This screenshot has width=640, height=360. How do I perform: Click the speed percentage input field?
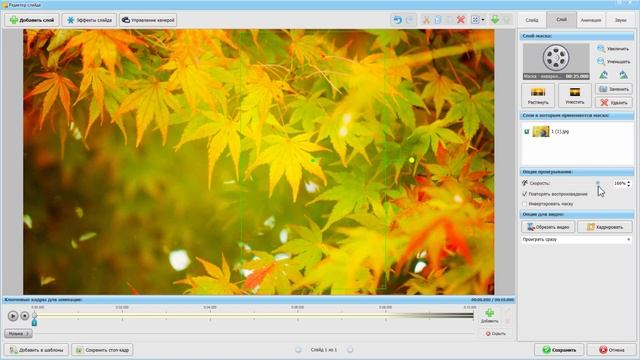[619, 183]
